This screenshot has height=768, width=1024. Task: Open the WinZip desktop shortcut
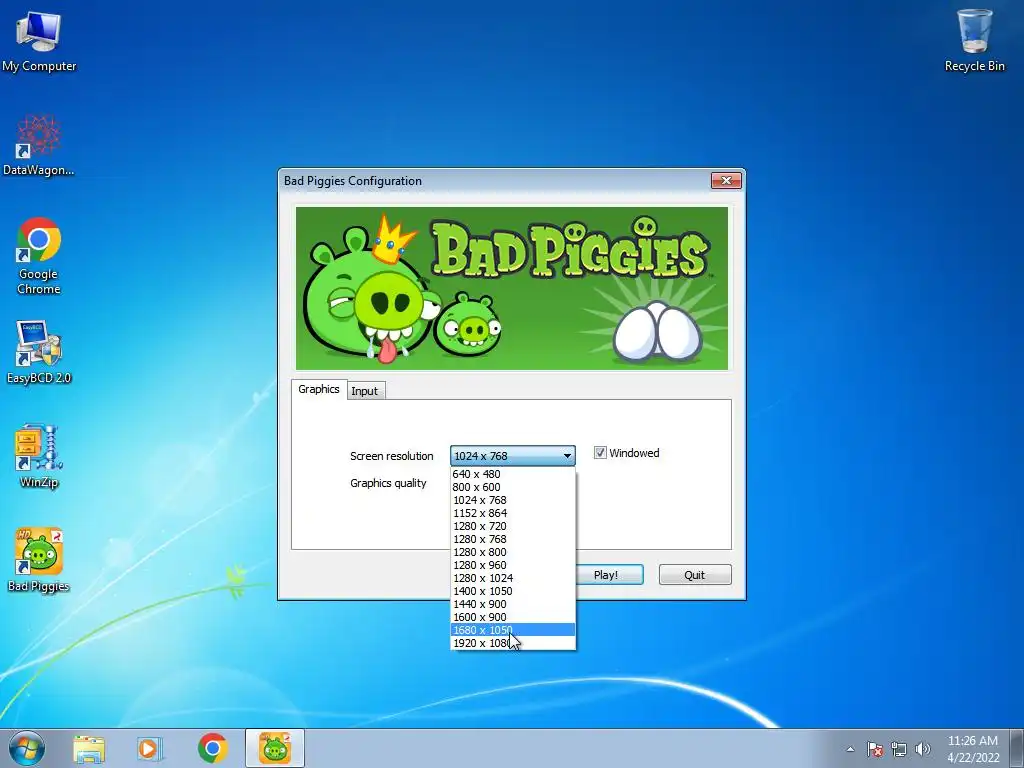(x=39, y=457)
